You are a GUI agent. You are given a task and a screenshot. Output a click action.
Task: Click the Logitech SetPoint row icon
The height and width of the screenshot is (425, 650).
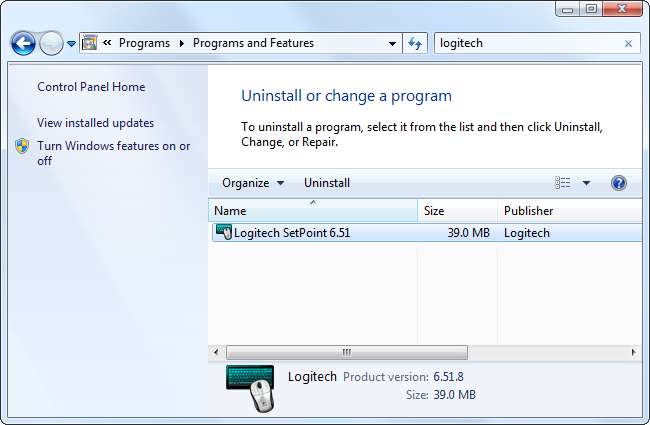224,232
